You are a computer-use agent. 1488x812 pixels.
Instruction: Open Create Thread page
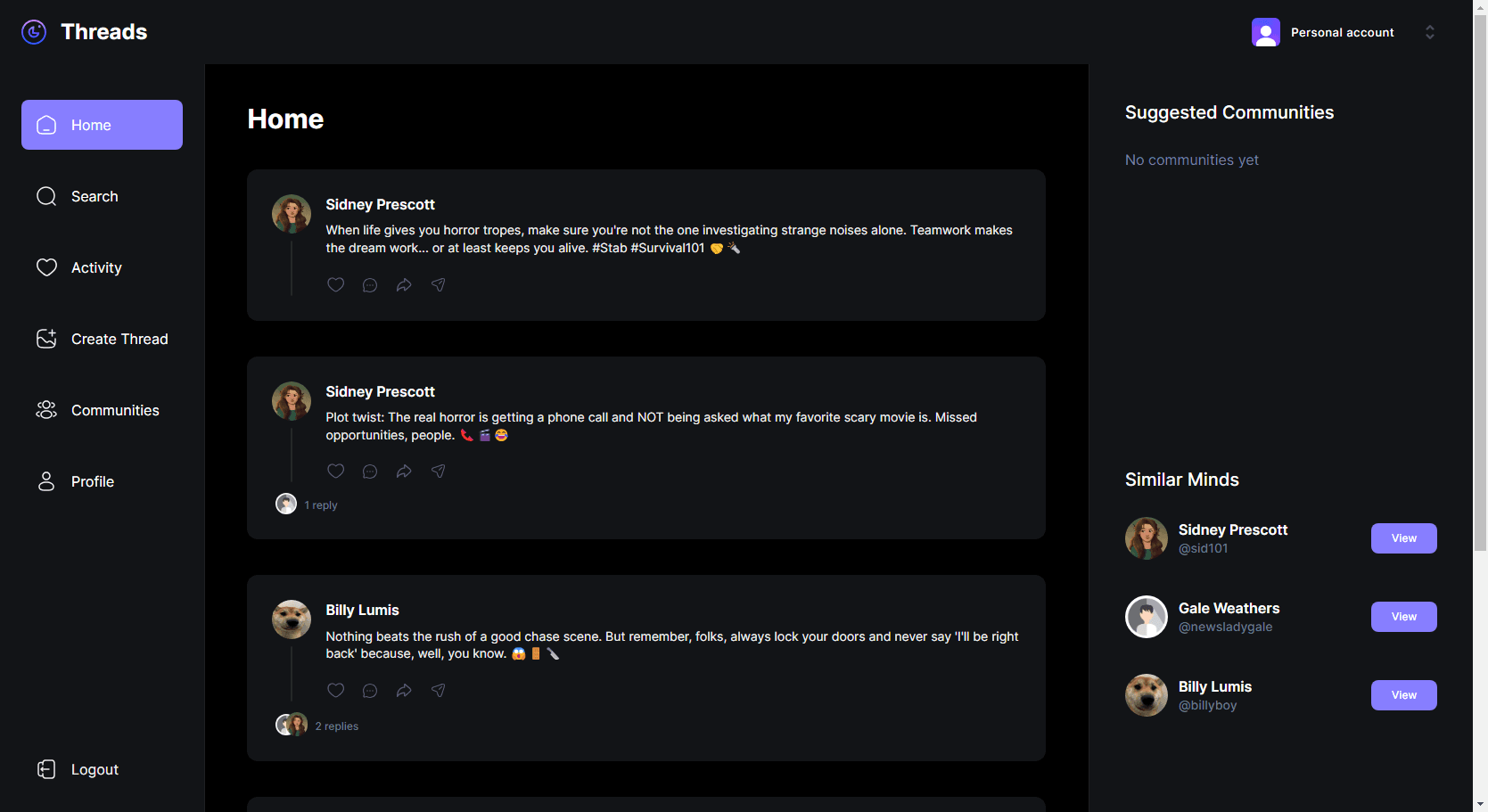tap(119, 339)
